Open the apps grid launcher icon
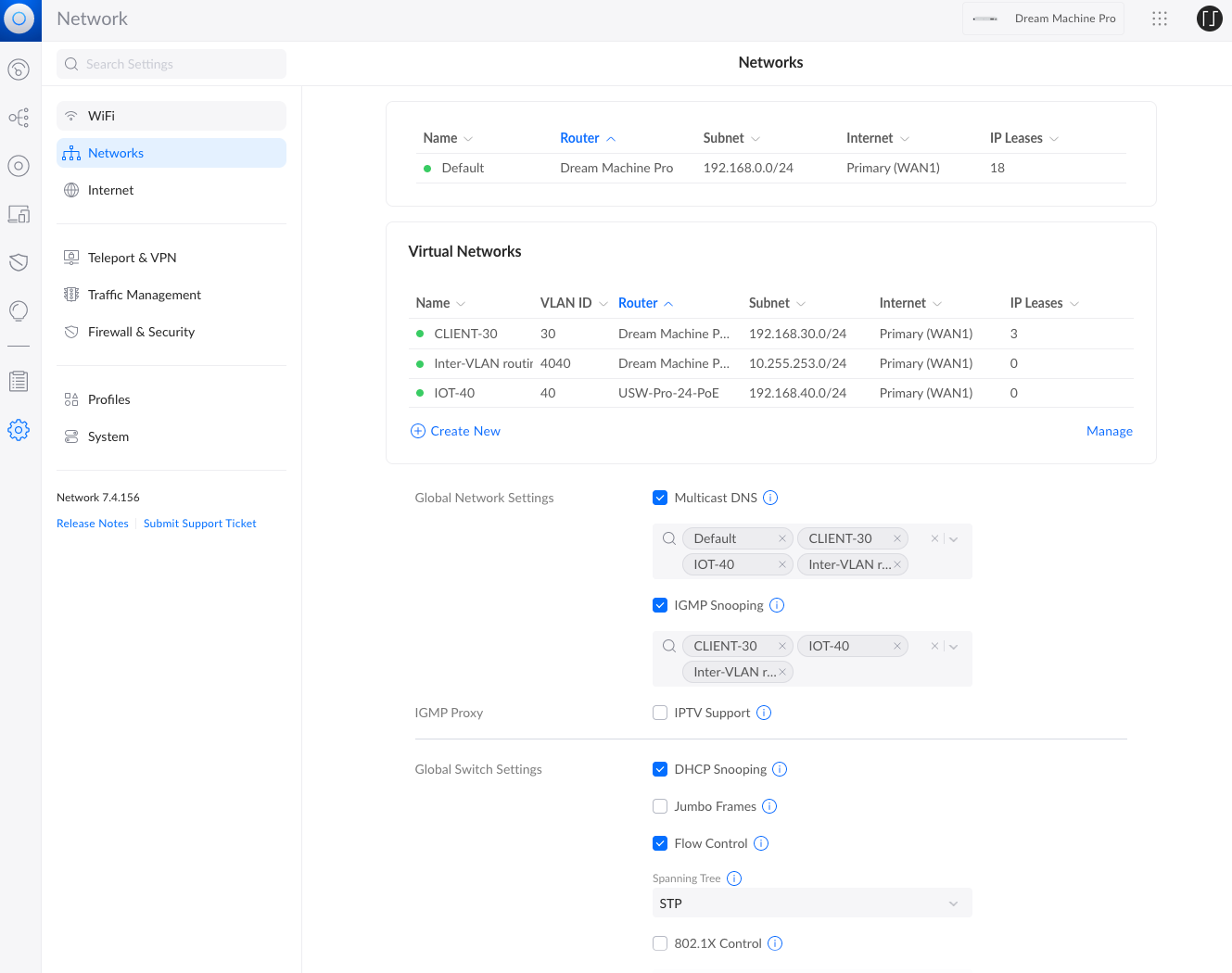The width and height of the screenshot is (1232, 973). click(x=1160, y=19)
